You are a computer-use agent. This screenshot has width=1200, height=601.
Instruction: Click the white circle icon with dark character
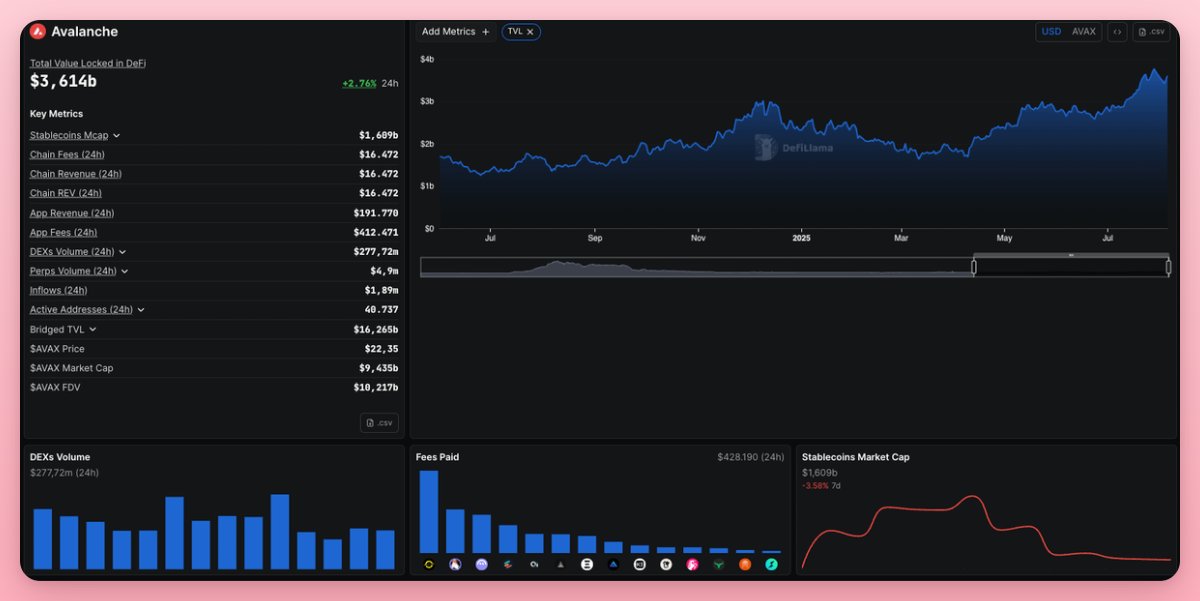(666, 565)
